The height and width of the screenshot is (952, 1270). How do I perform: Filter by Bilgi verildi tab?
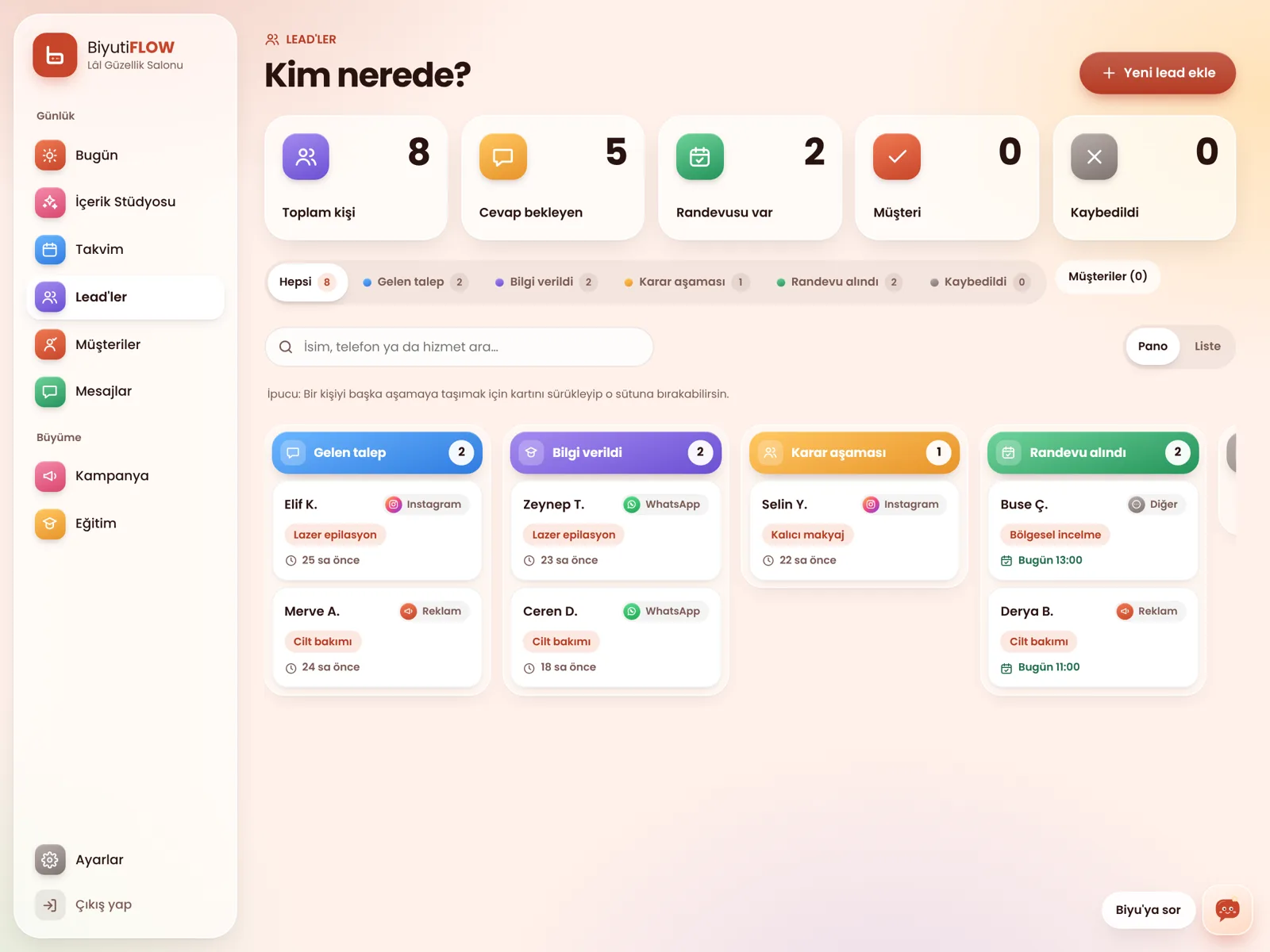[545, 282]
